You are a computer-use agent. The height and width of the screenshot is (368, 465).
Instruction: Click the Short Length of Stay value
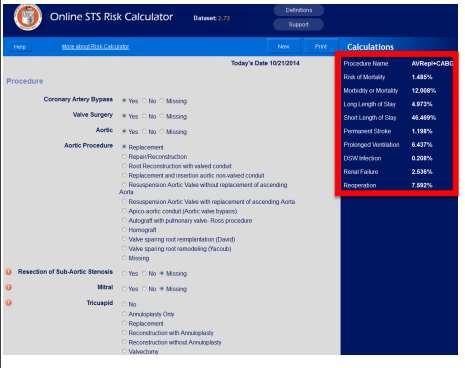[424, 118]
